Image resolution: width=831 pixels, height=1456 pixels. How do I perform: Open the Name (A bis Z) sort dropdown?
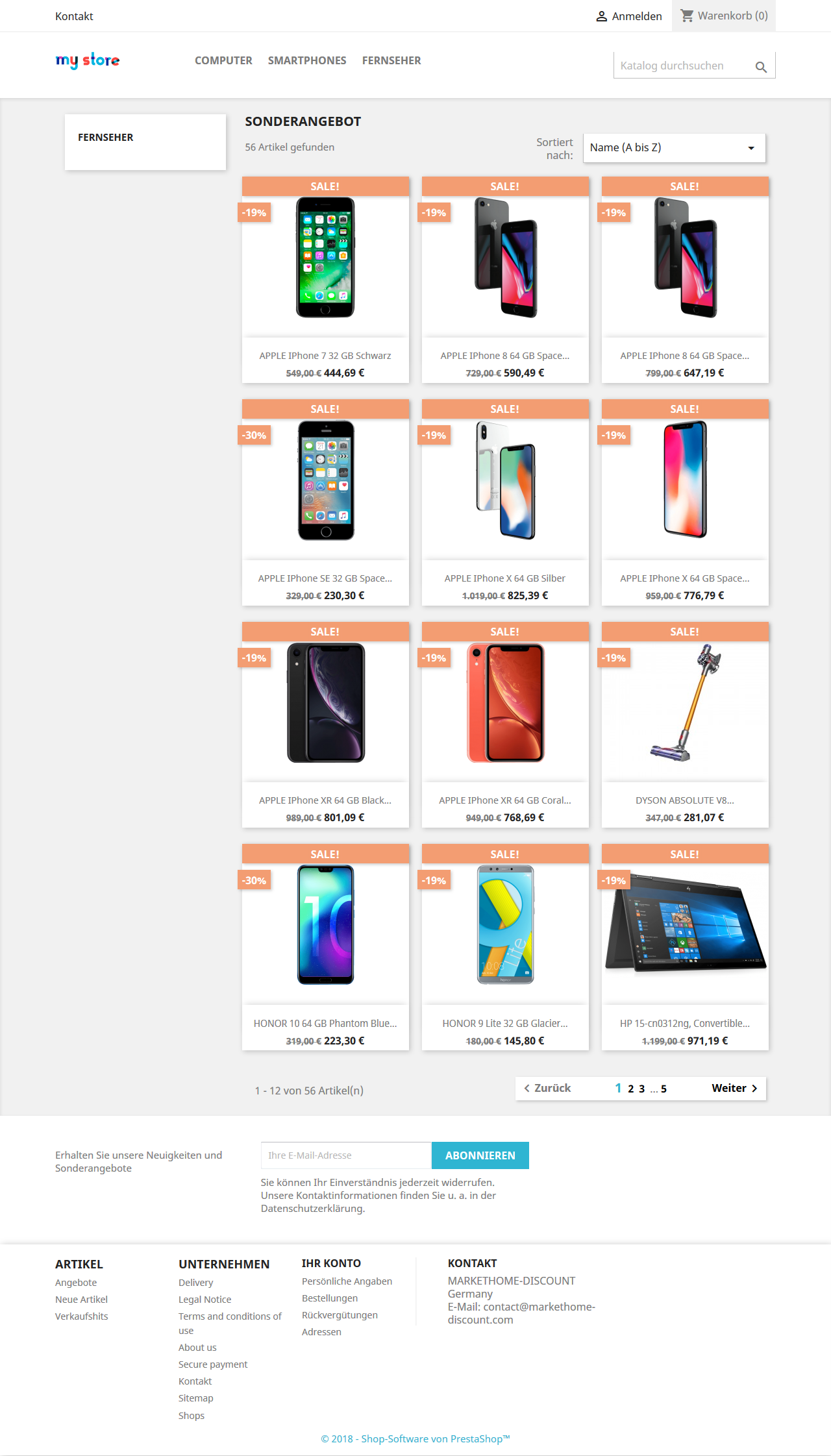tap(674, 148)
